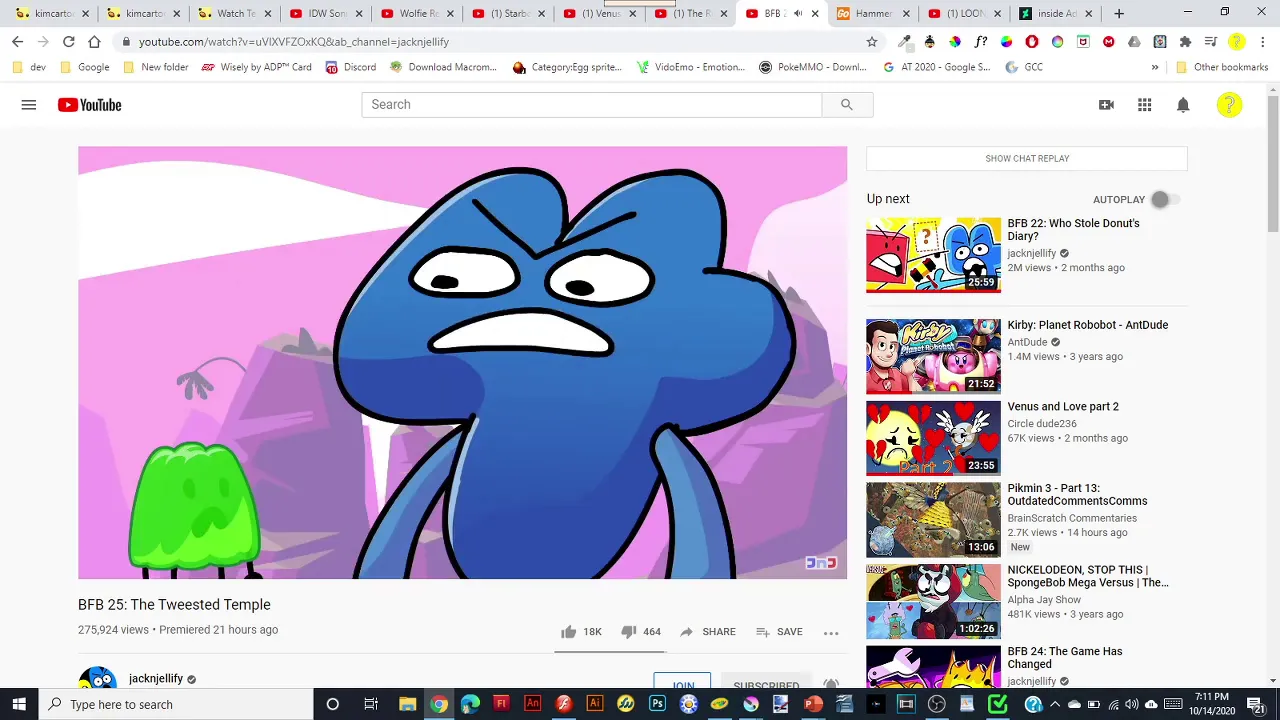Open BFB 24: The Game Has Changed title
The width and height of the screenshot is (1280, 720).
click(1064, 657)
